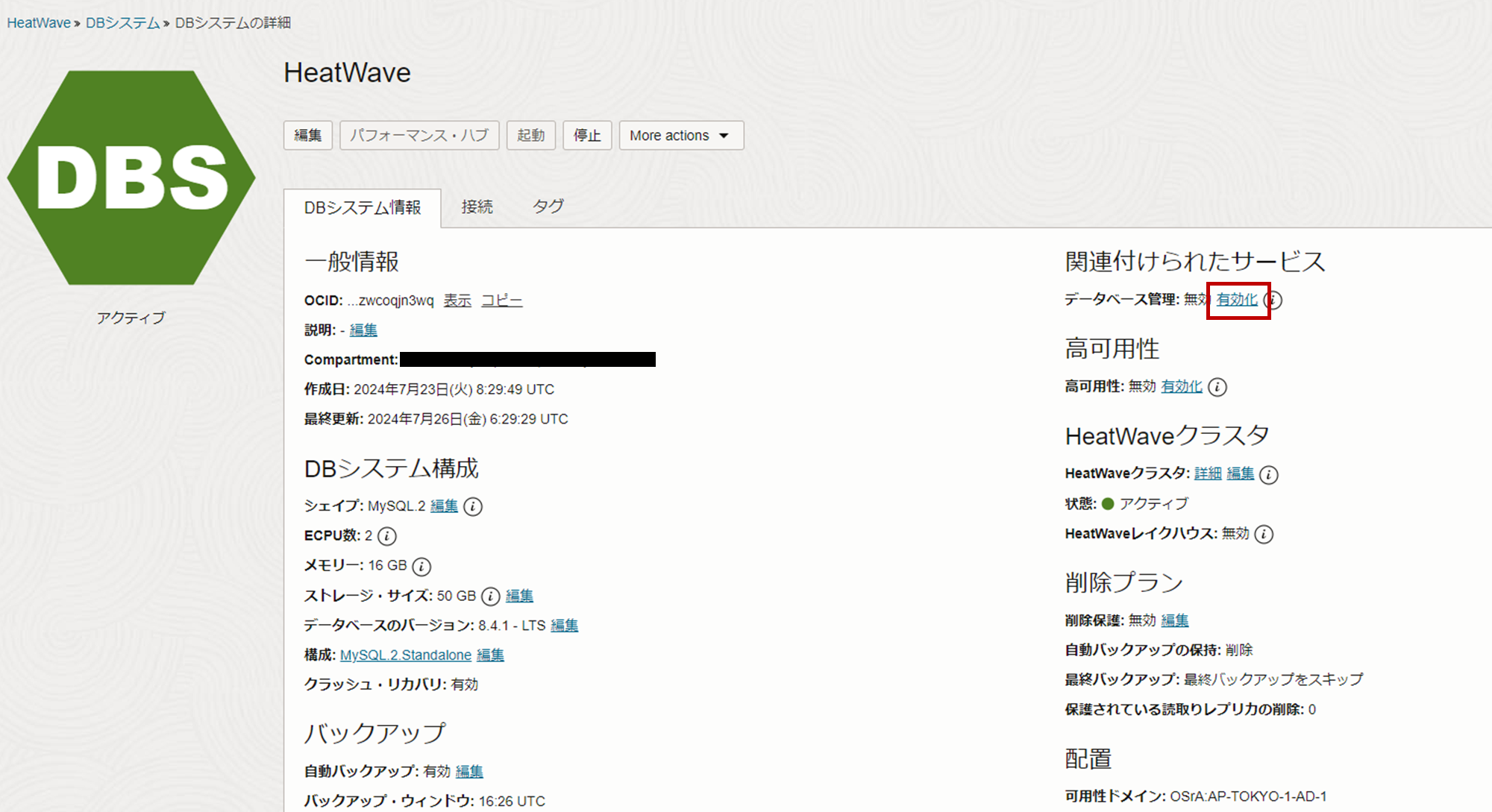The width and height of the screenshot is (1492, 812).
Task: Open the 接続 tab
Action: pyautogui.click(x=477, y=207)
